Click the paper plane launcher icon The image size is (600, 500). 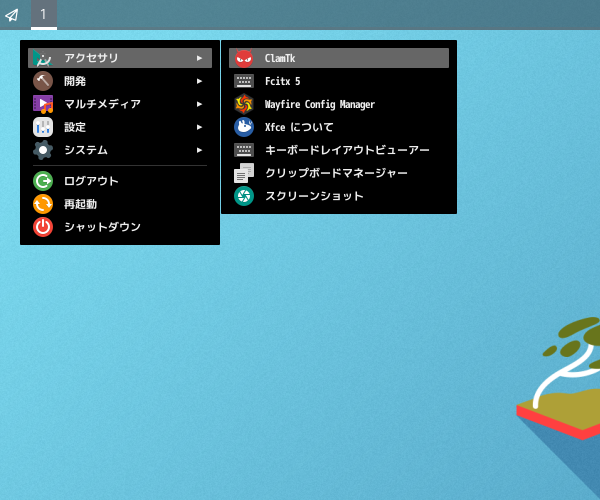point(12,15)
